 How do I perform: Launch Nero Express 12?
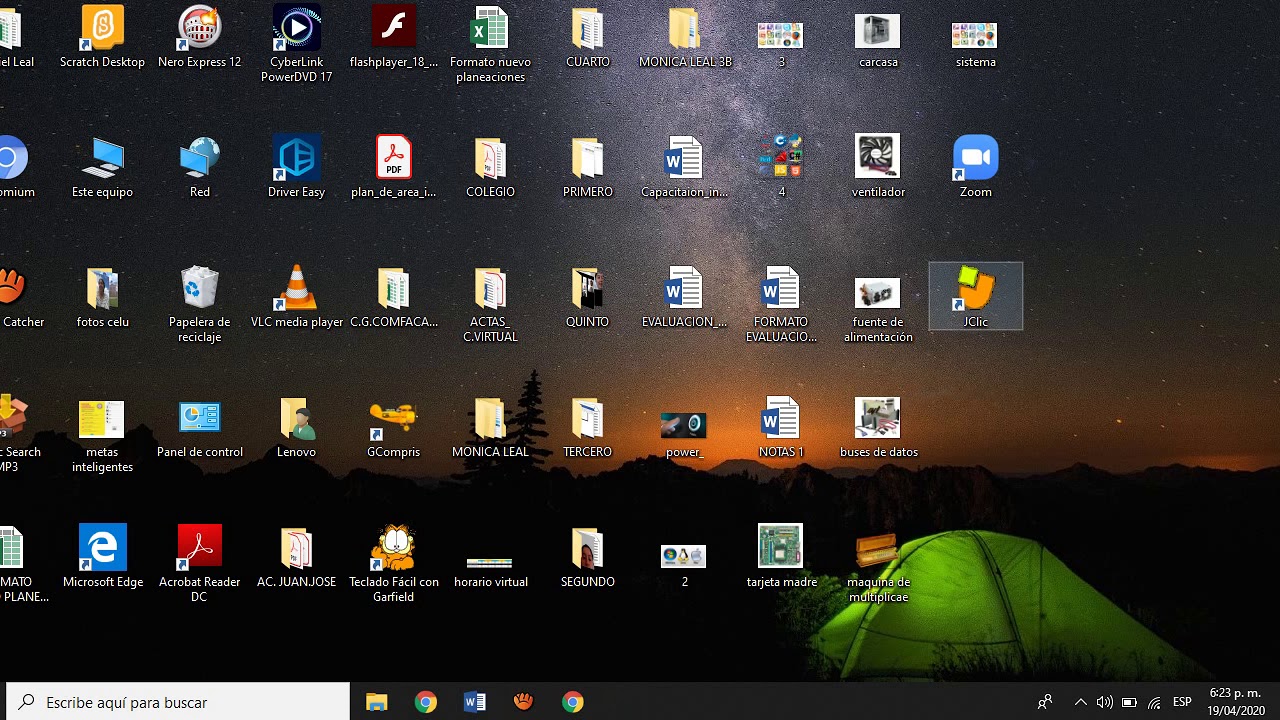click(x=199, y=38)
